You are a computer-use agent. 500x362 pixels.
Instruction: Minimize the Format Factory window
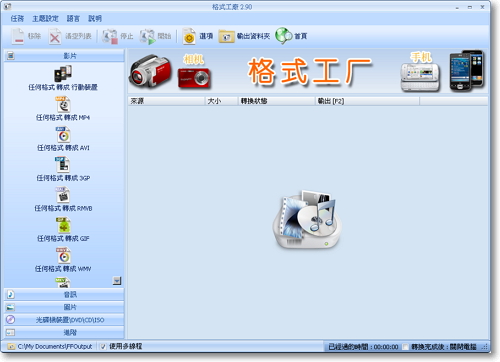pos(457,7)
